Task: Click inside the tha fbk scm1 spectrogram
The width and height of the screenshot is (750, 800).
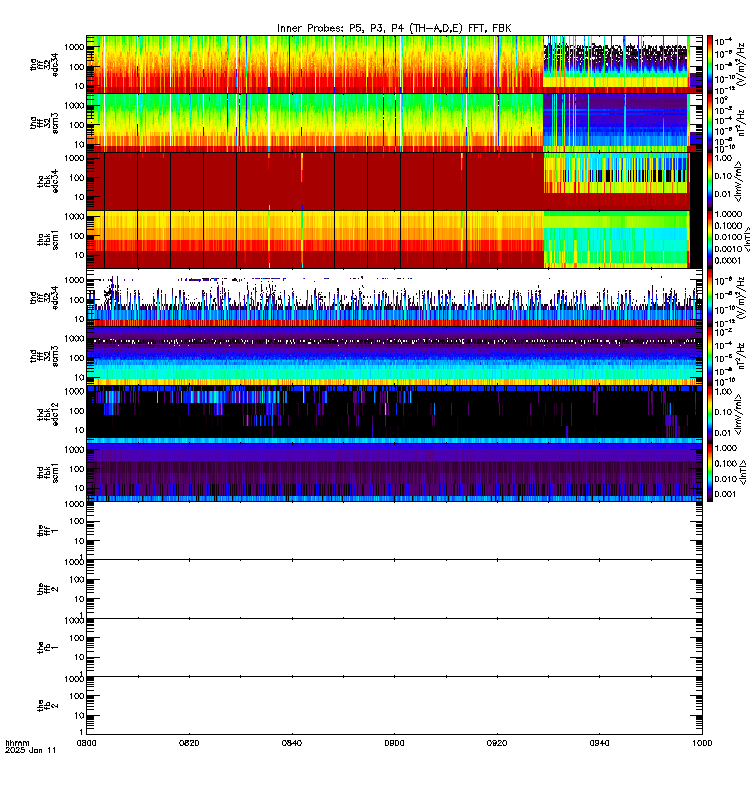Action: (394, 240)
